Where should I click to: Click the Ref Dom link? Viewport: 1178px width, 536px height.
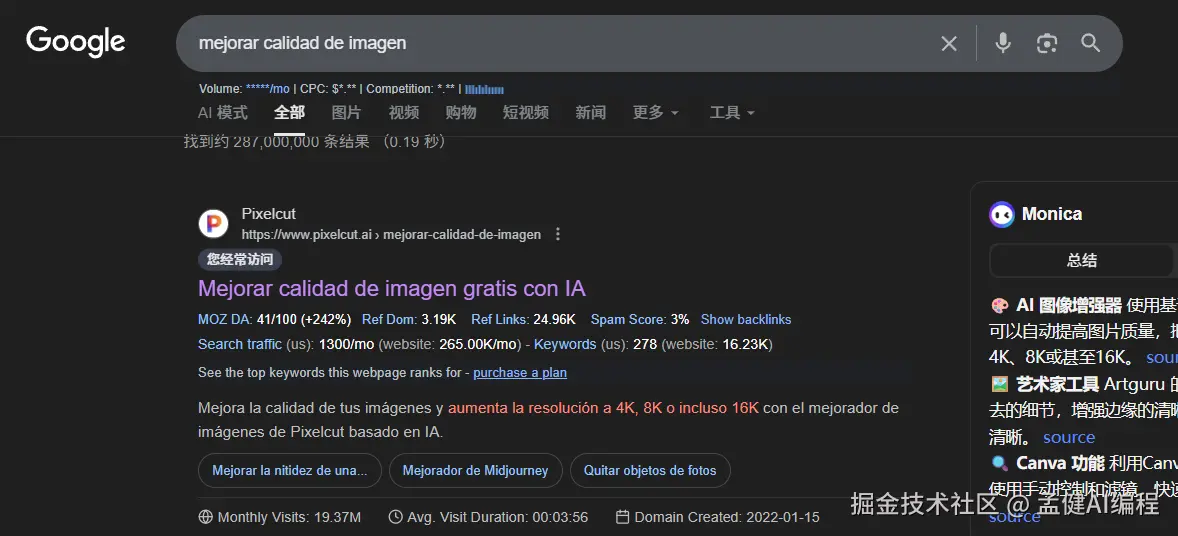coord(389,319)
